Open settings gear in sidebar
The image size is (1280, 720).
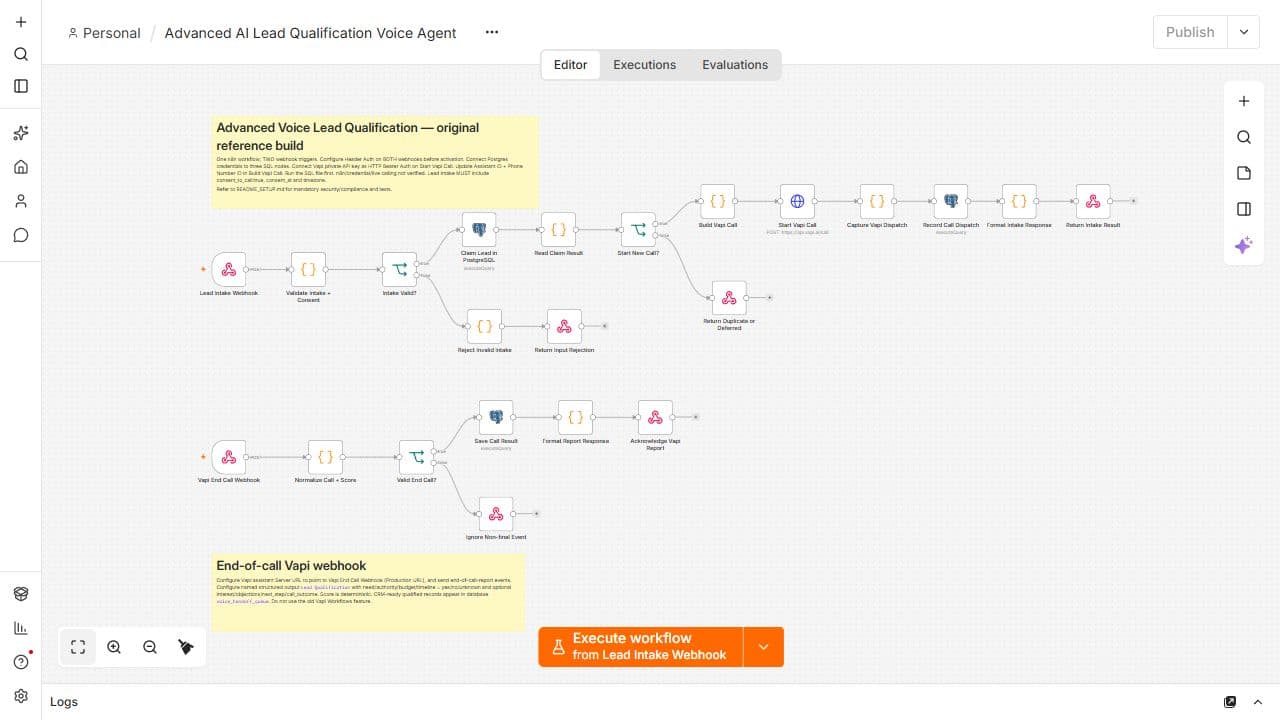click(21, 696)
